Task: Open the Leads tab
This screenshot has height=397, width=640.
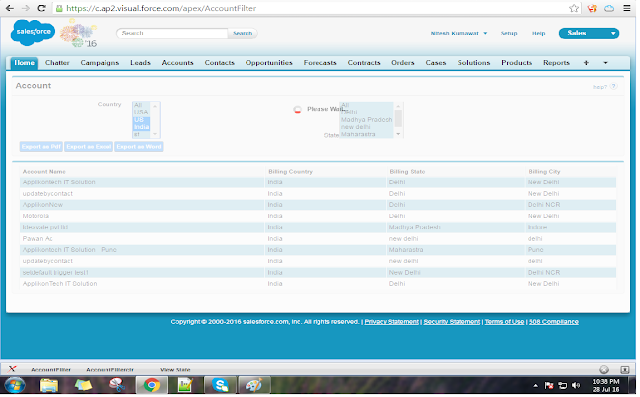Action: [140, 62]
